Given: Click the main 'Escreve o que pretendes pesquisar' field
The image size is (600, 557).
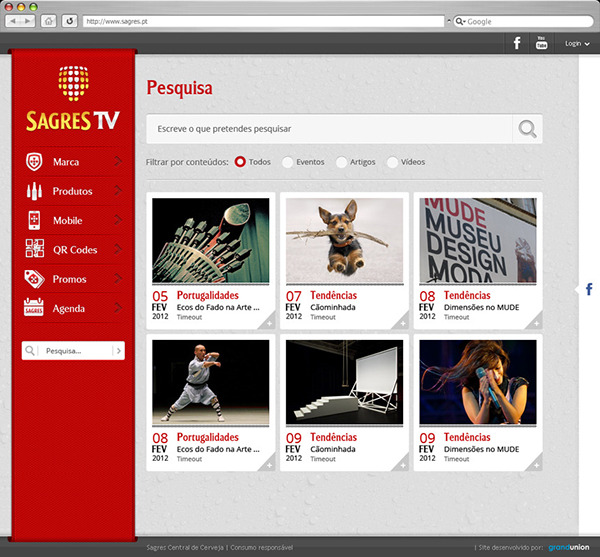Looking at the screenshot, I should coord(329,129).
